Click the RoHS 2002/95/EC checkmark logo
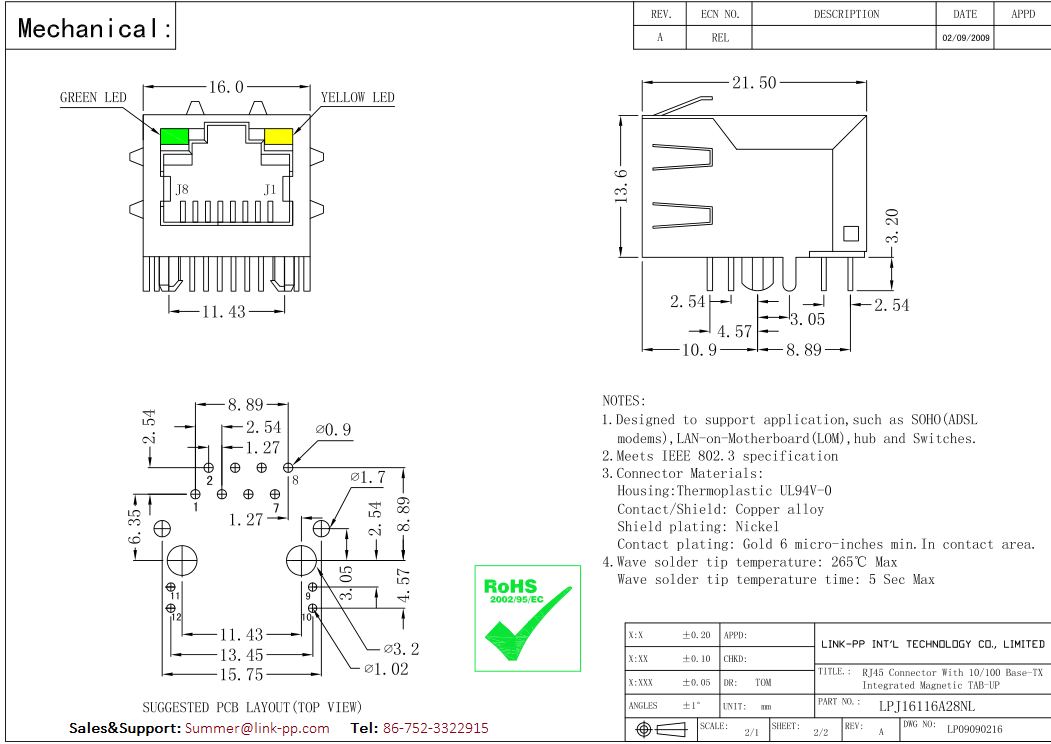Image resolution: width=1051 pixels, height=744 pixels. coord(528,618)
